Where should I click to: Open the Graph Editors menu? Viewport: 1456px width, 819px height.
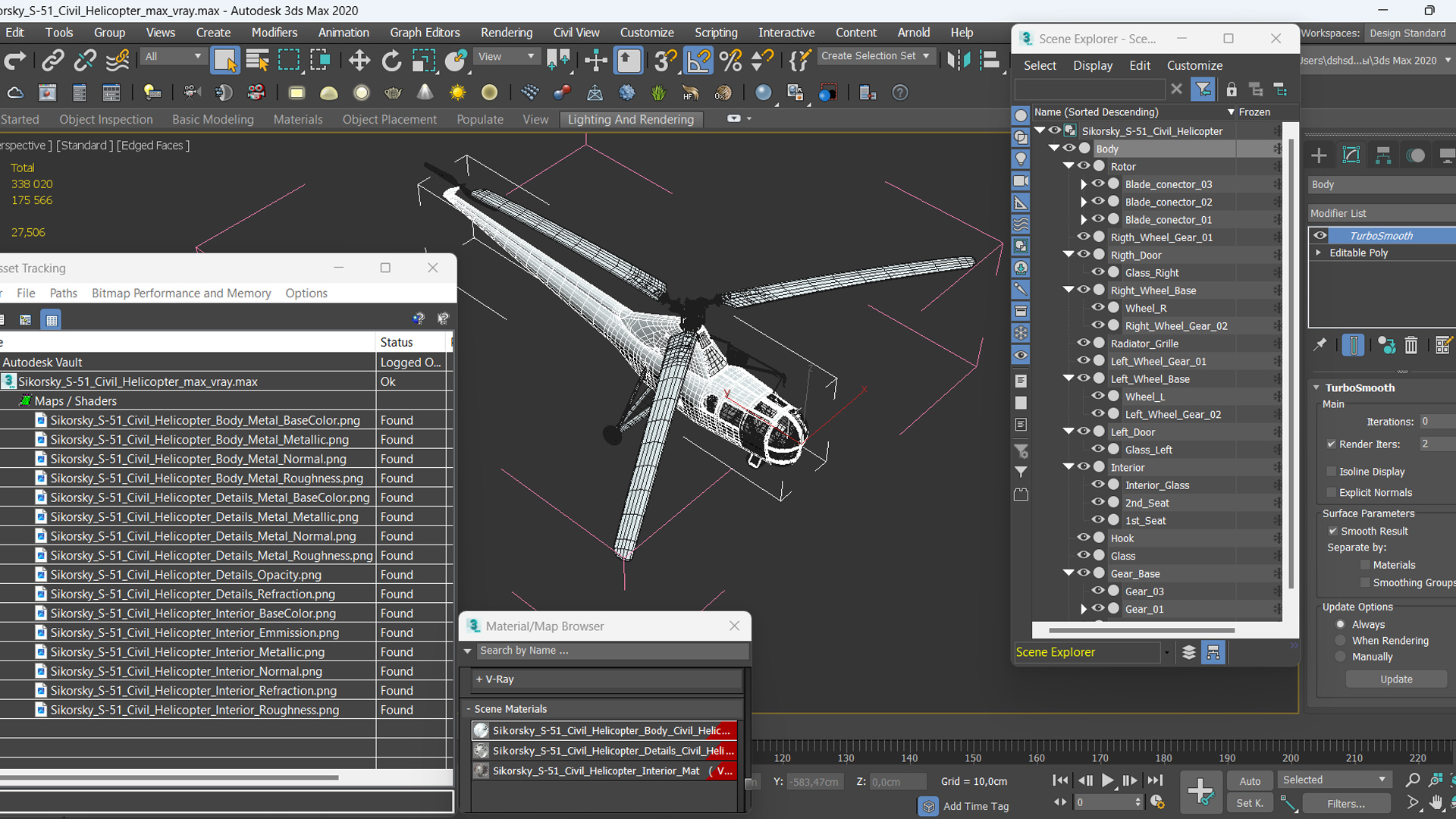pyautogui.click(x=425, y=33)
